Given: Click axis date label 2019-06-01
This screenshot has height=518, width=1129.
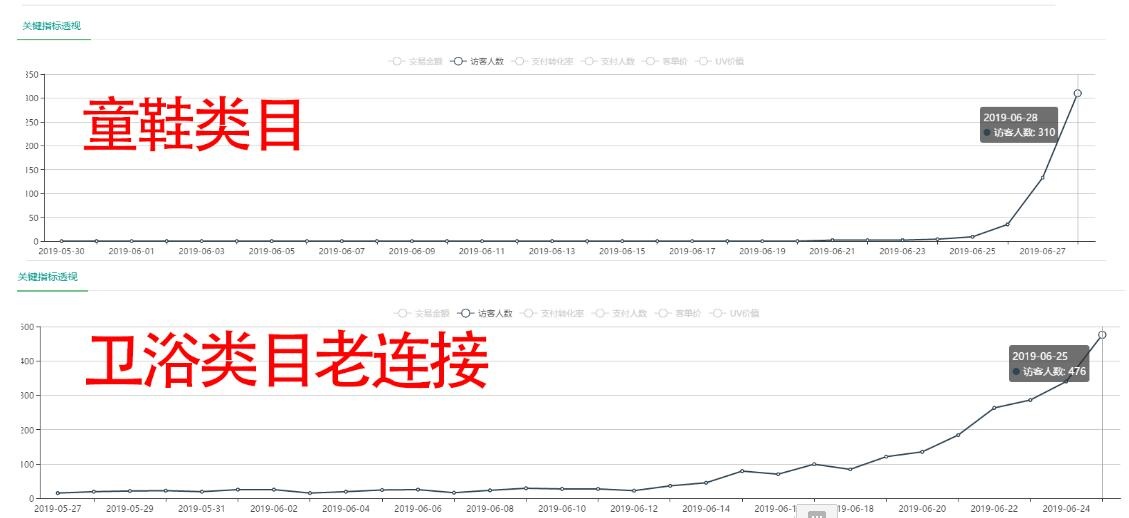Looking at the screenshot, I should (x=131, y=251).
